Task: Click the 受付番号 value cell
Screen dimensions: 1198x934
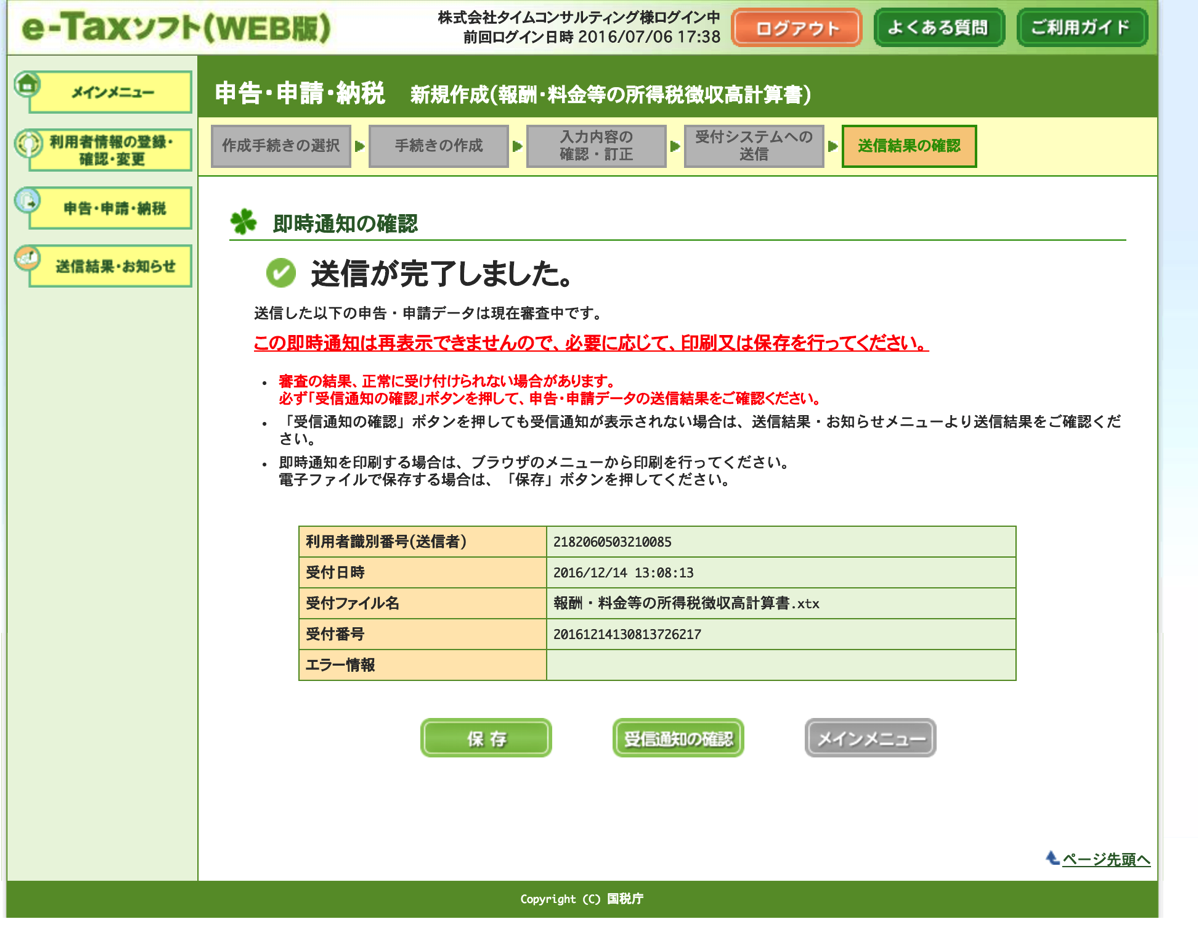Action: [x=780, y=634]
